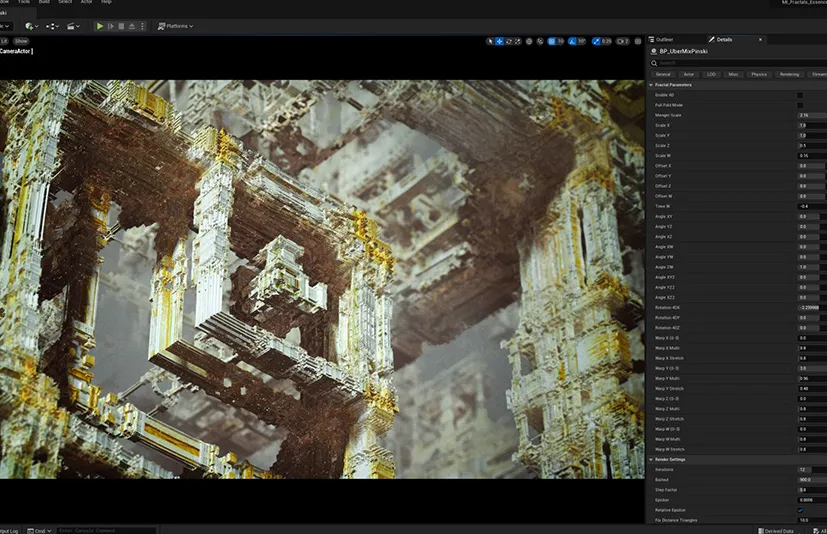
Task: Click the Angle XY value slider
Action: [812, 216]
